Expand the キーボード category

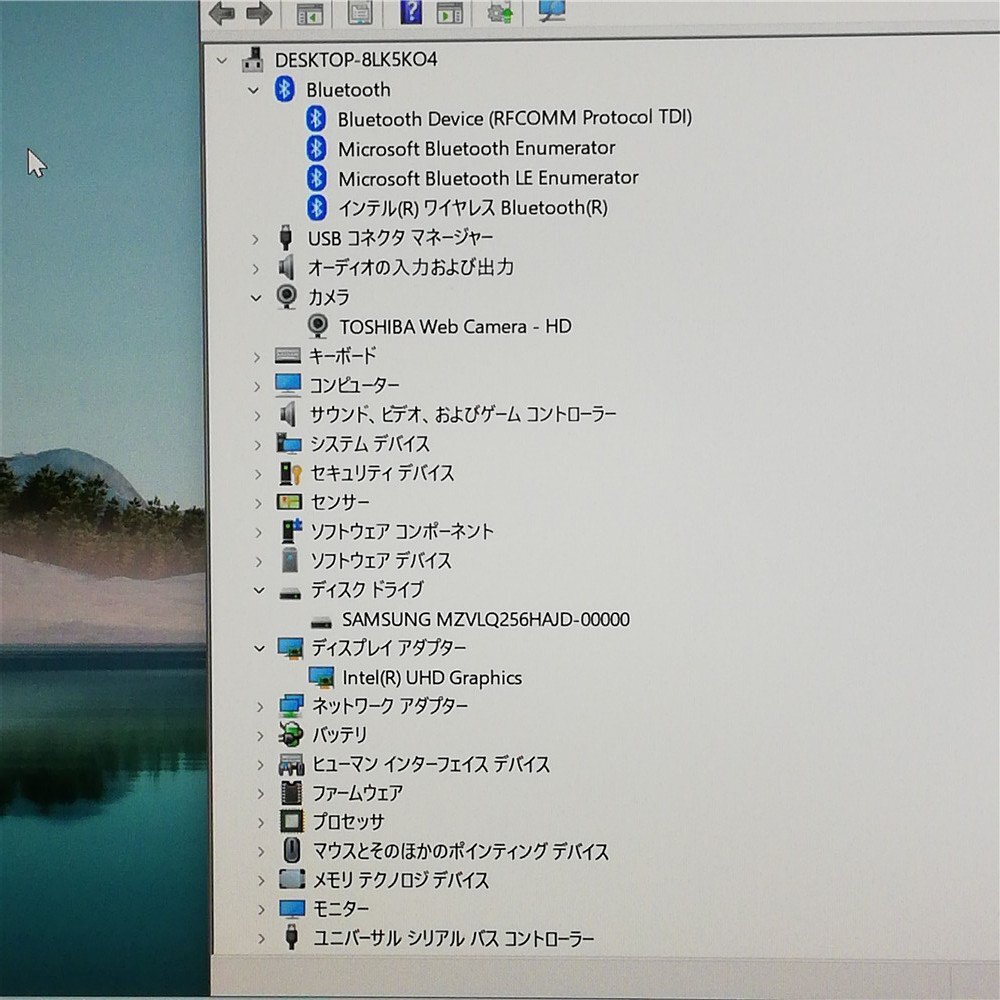click(257, 357)
